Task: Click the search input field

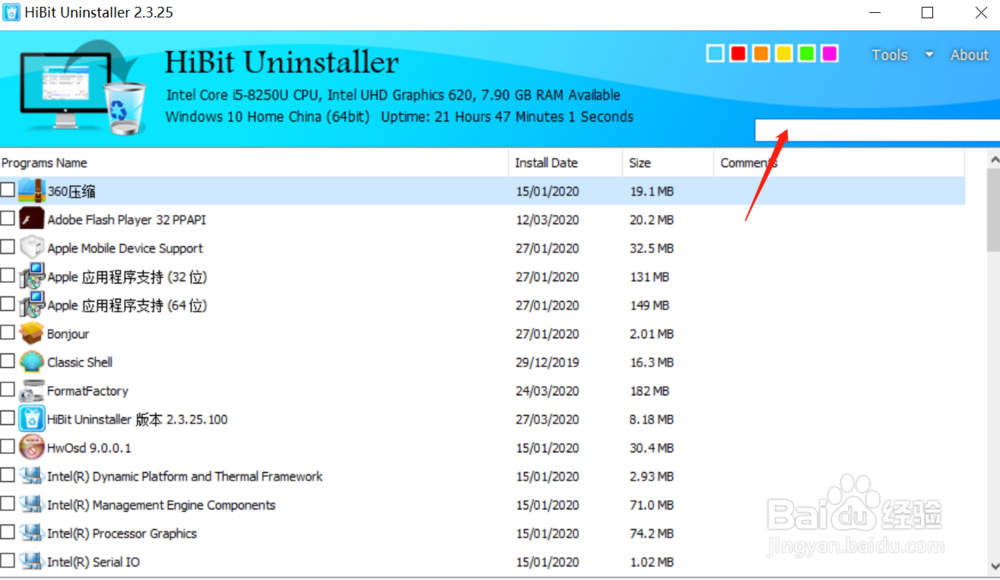Action: (878, 130)
